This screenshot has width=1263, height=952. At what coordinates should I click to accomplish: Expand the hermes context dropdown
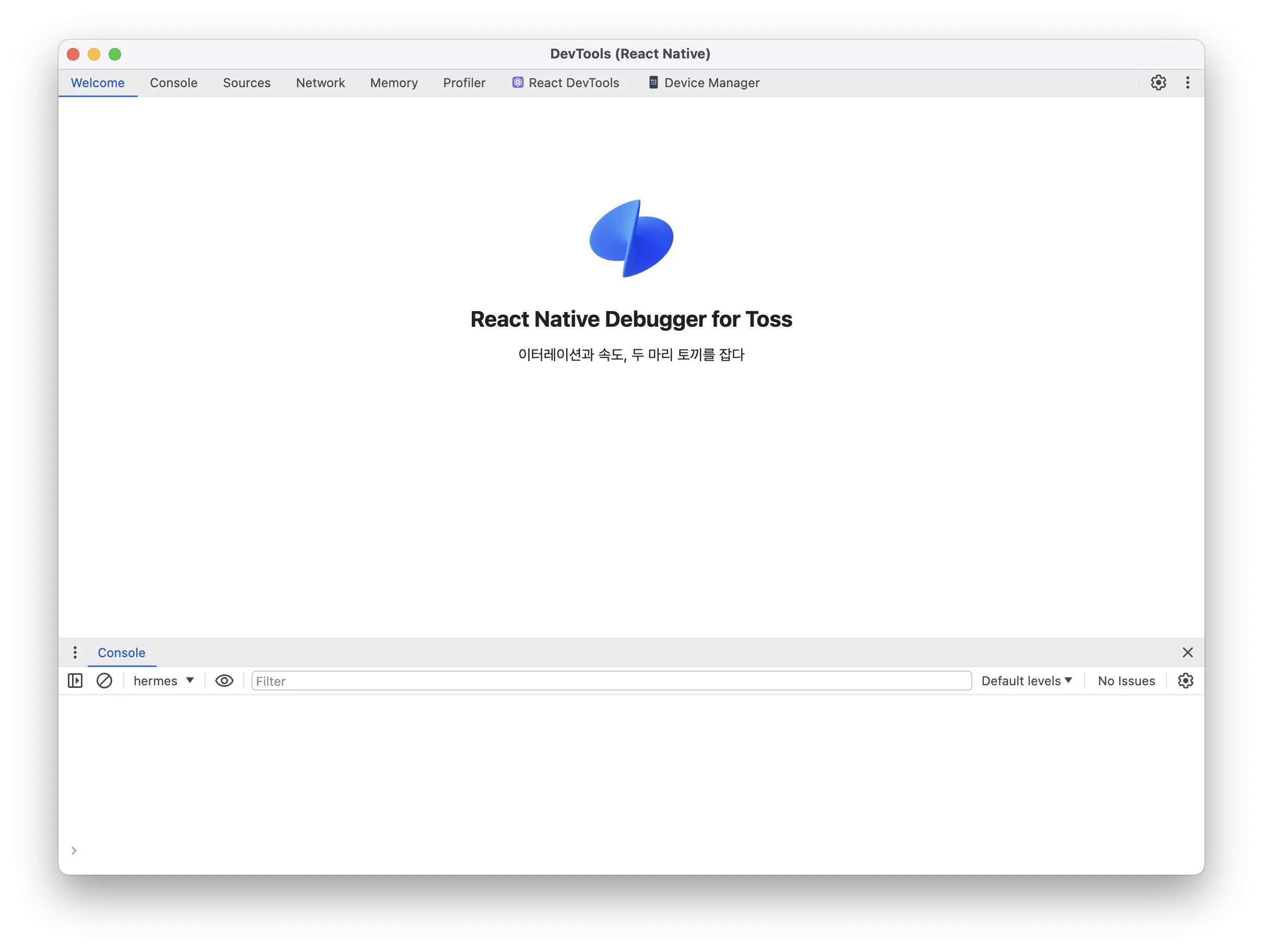tap(163, 681)
